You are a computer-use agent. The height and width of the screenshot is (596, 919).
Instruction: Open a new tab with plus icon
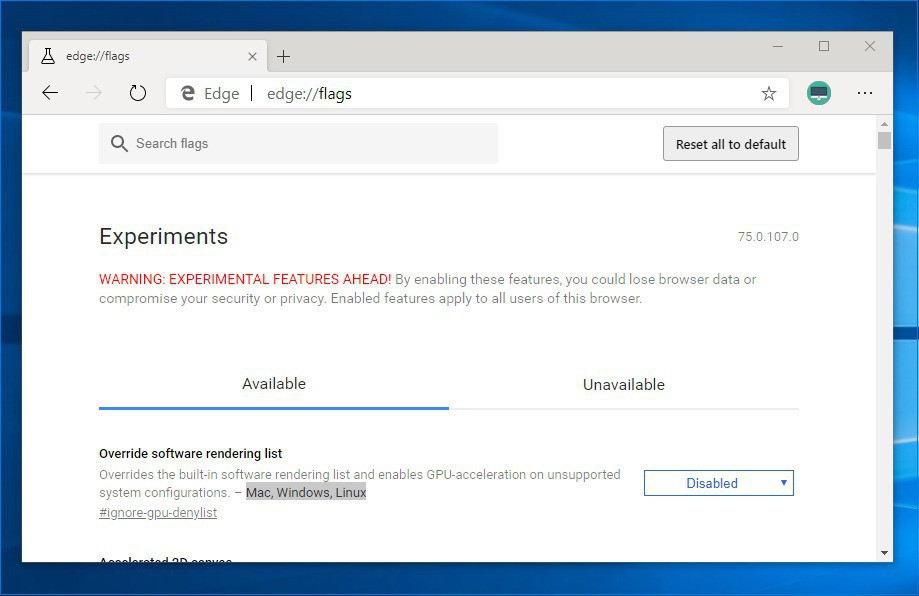click(284, 56)
